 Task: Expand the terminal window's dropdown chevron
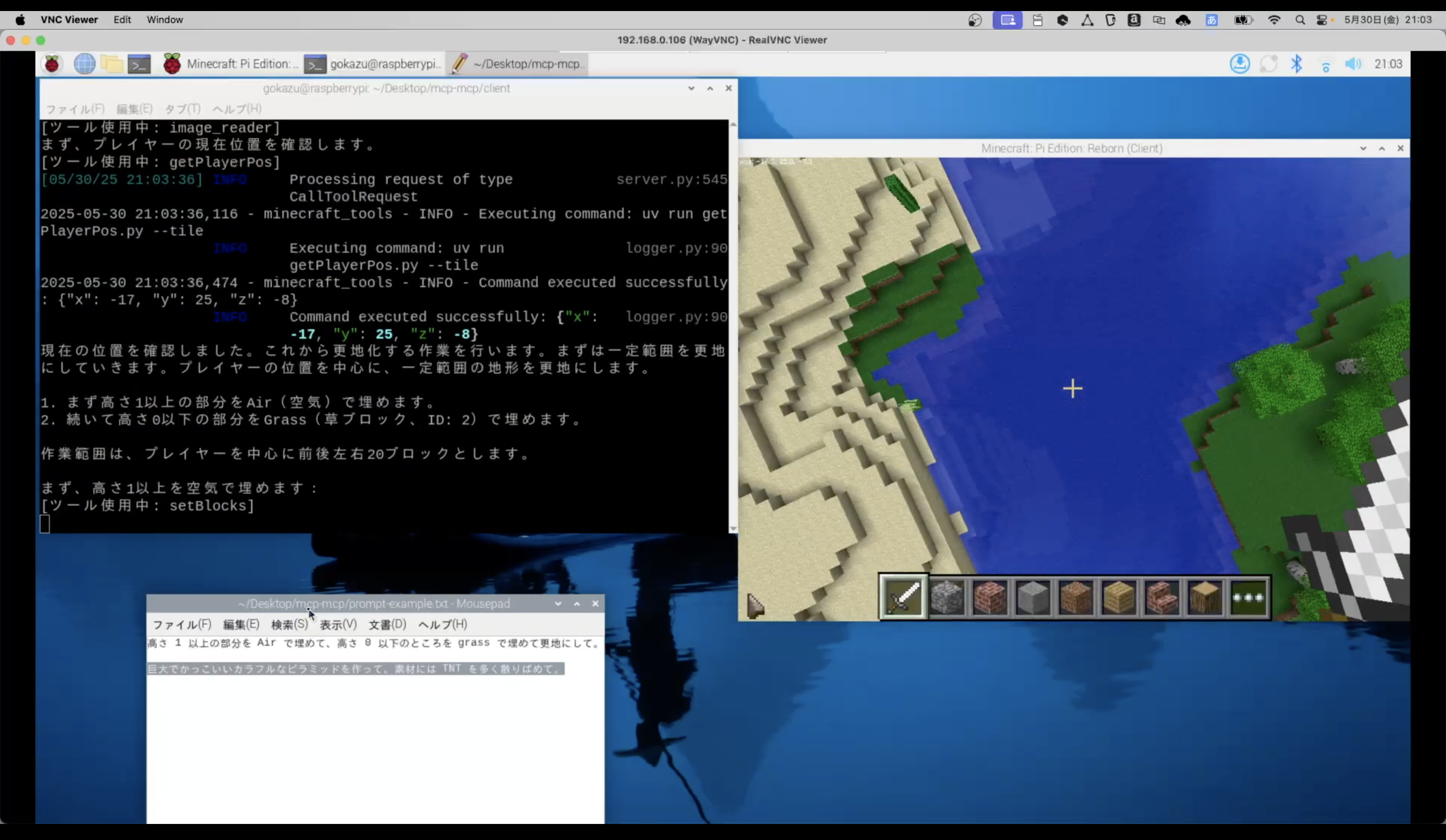tap(691, 88)
